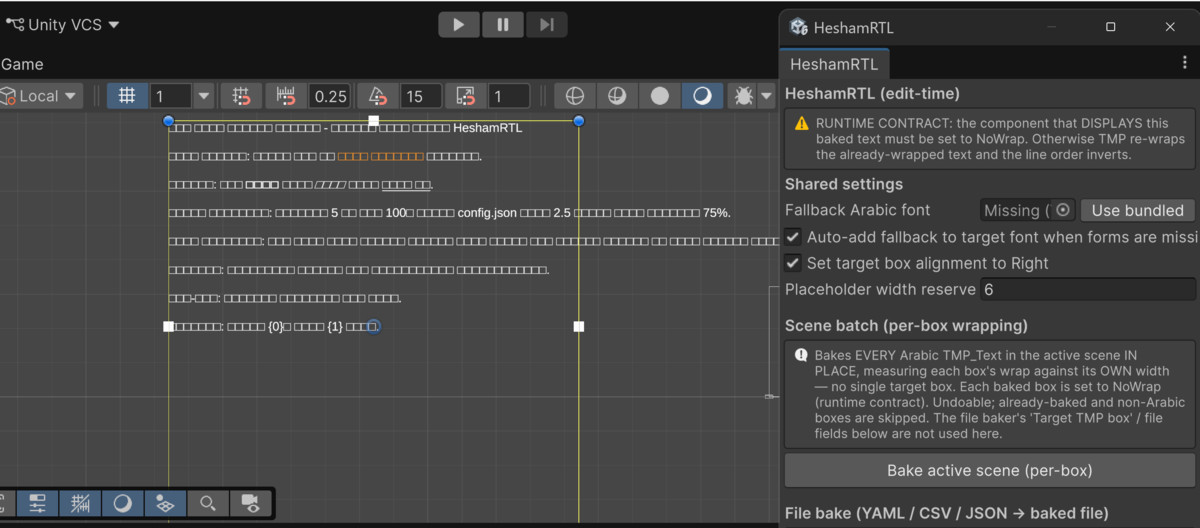This screenshot has height=528, width=1200.
Task: Click the magnifier search icon in the bottom toolbar
Action: point(208,503)
